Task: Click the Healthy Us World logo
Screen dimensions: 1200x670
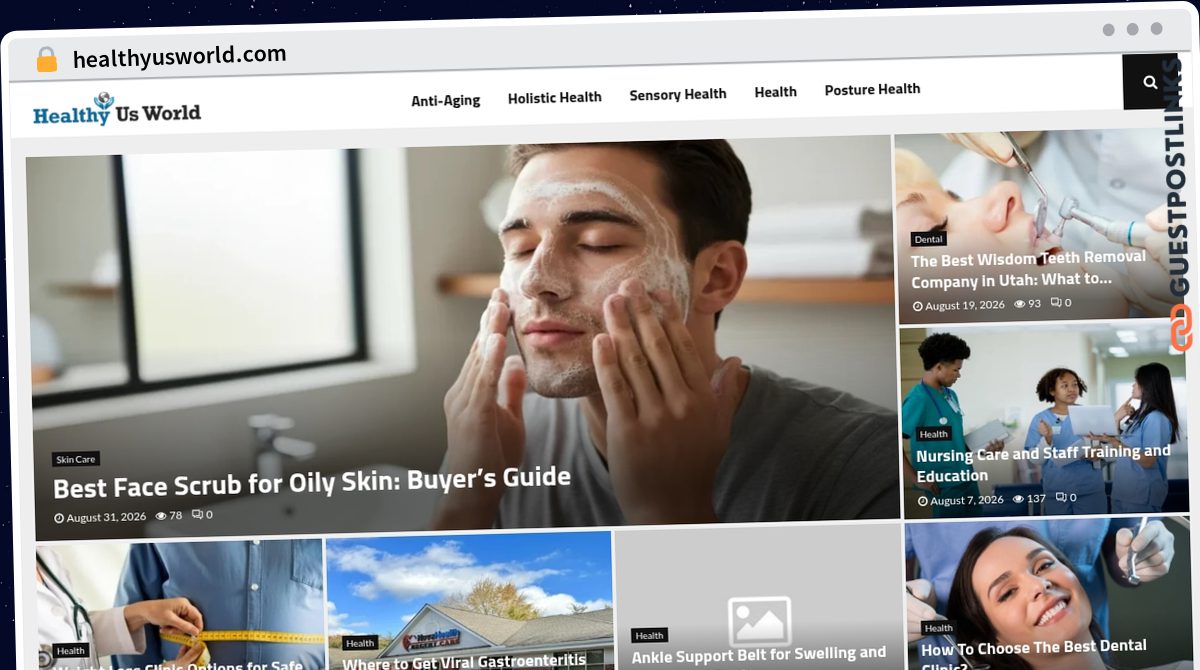Action: click(x=117, y=110)
